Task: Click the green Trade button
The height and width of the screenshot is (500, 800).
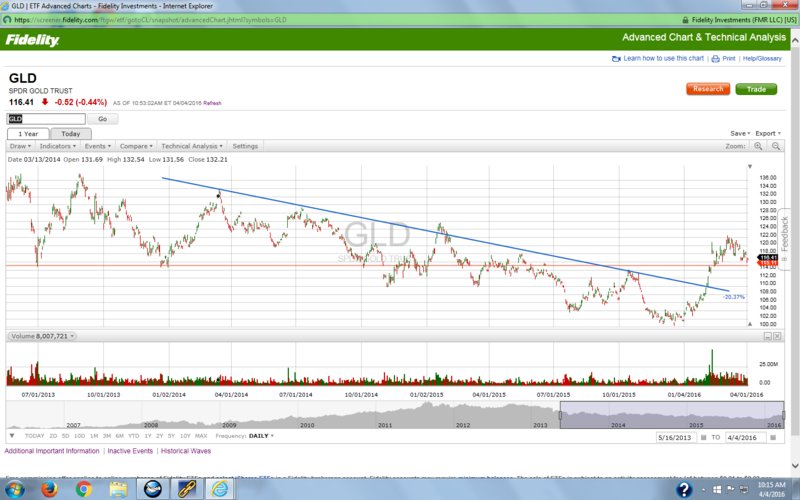Action: point(756,89)
